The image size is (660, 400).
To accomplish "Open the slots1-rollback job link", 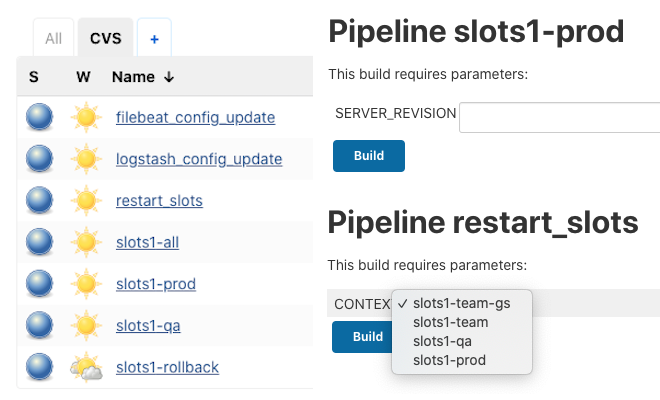I will click(x=168, y=368).
